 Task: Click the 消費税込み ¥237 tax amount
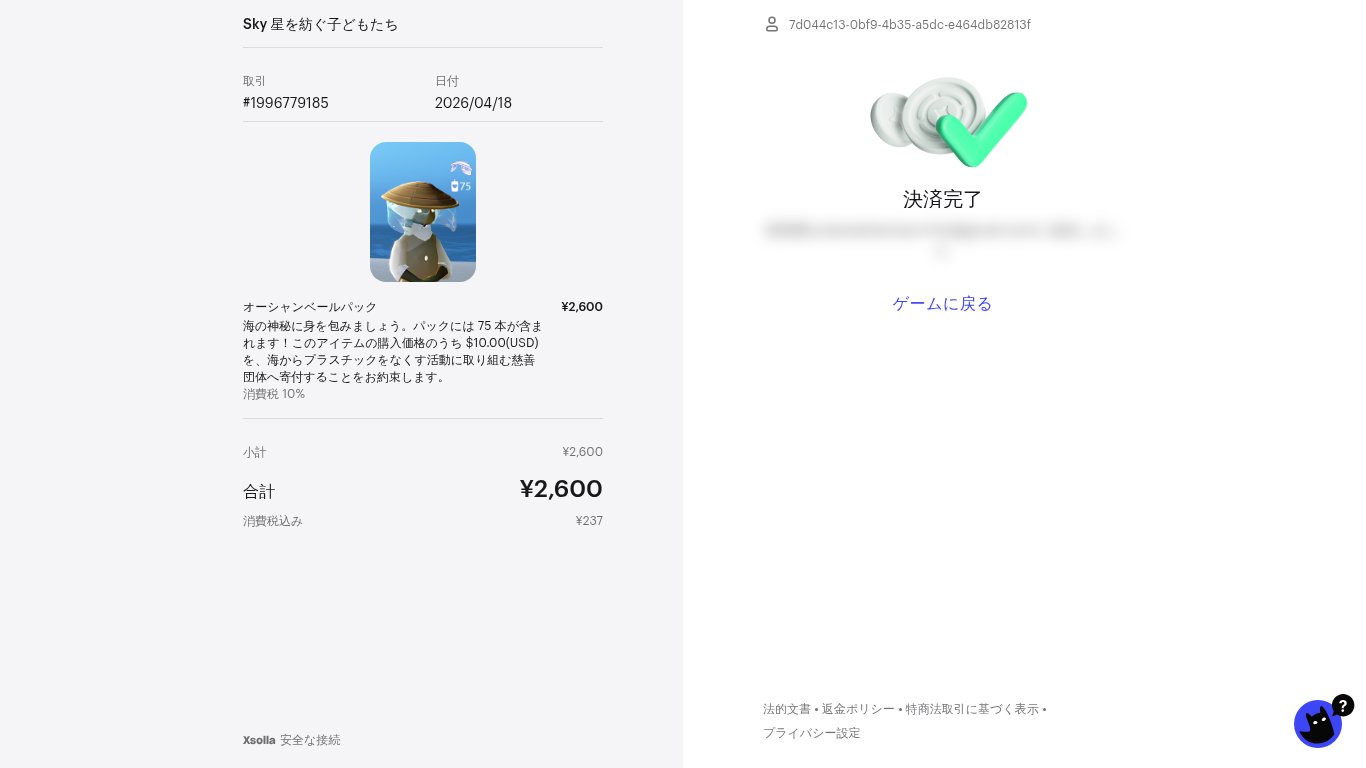(589, 521)
